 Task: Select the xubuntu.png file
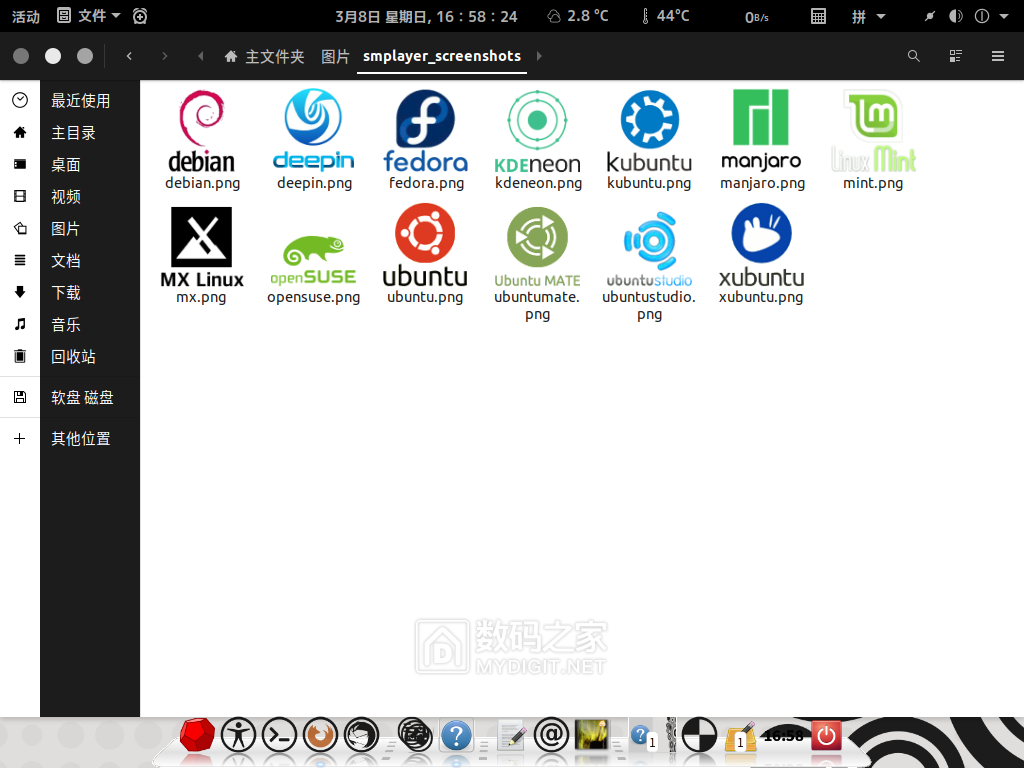tap(761, 254)
